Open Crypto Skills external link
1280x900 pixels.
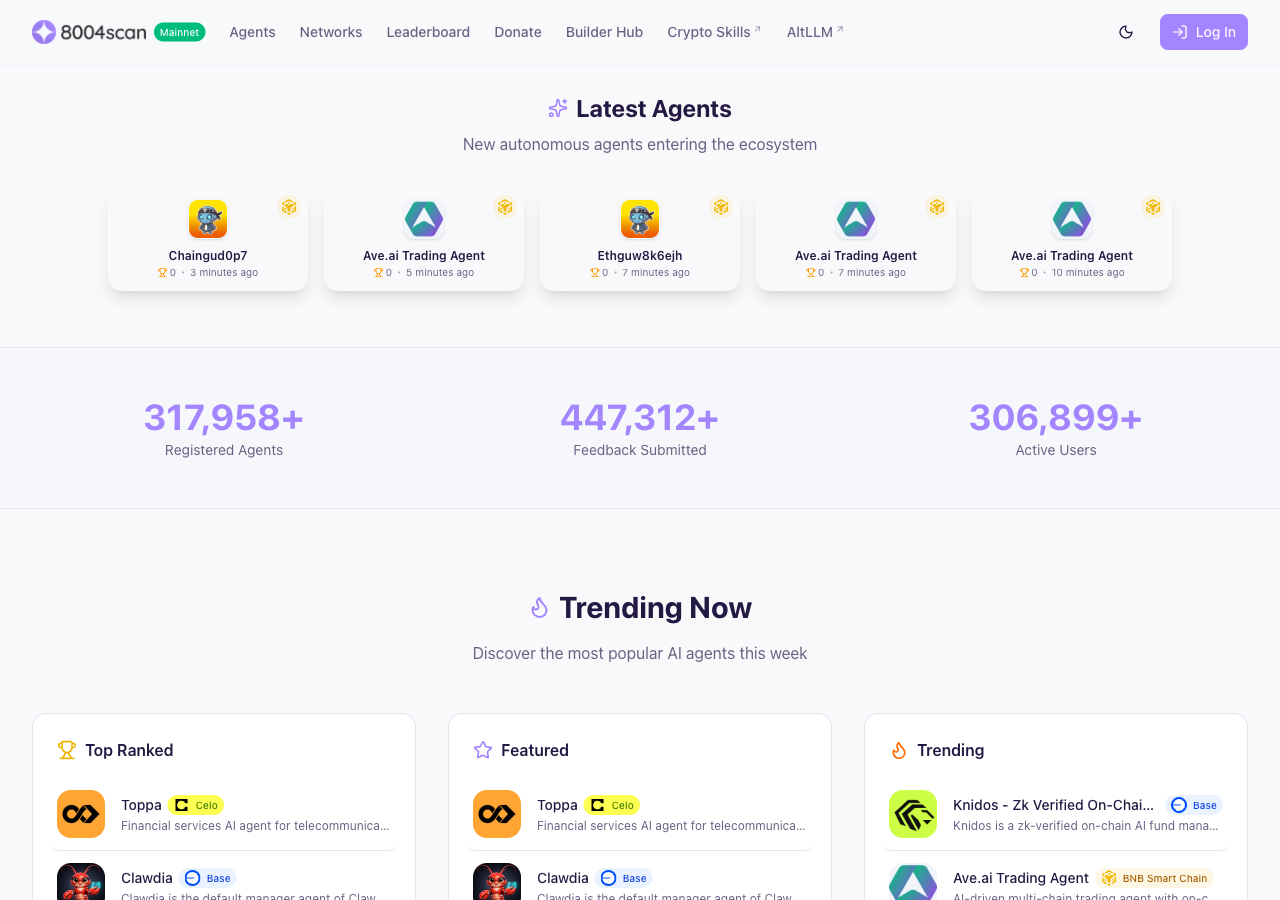click(714, 32)
